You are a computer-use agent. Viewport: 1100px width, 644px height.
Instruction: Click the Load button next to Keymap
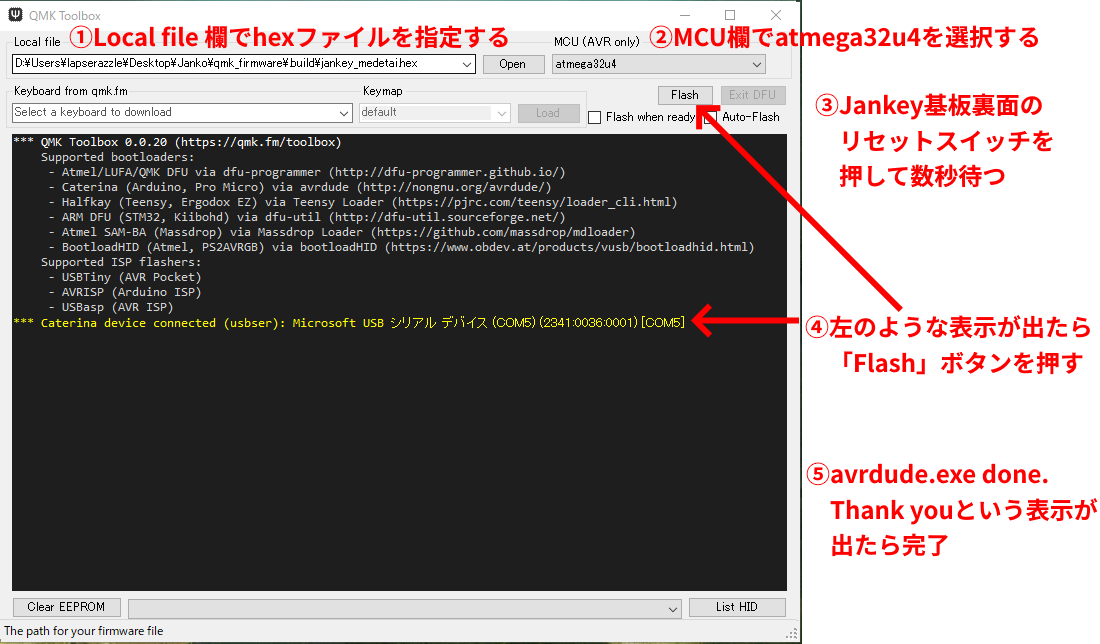[x=548, y=113]
